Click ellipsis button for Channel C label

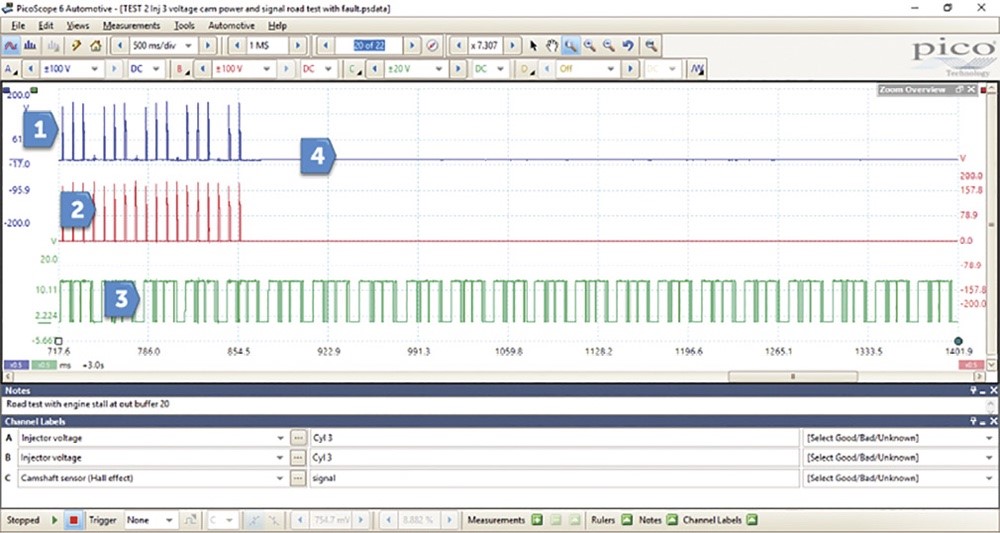[298, 478]
